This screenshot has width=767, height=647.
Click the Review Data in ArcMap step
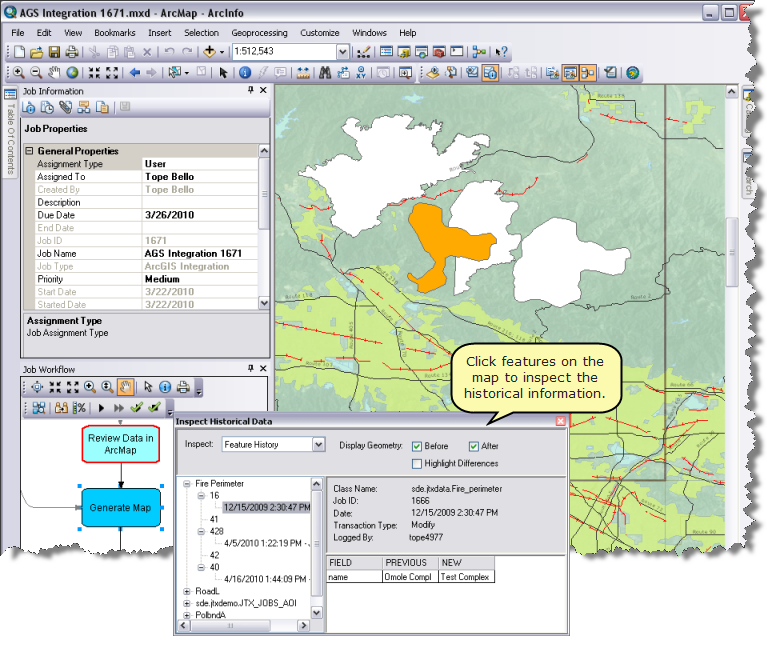coord(121,444)
